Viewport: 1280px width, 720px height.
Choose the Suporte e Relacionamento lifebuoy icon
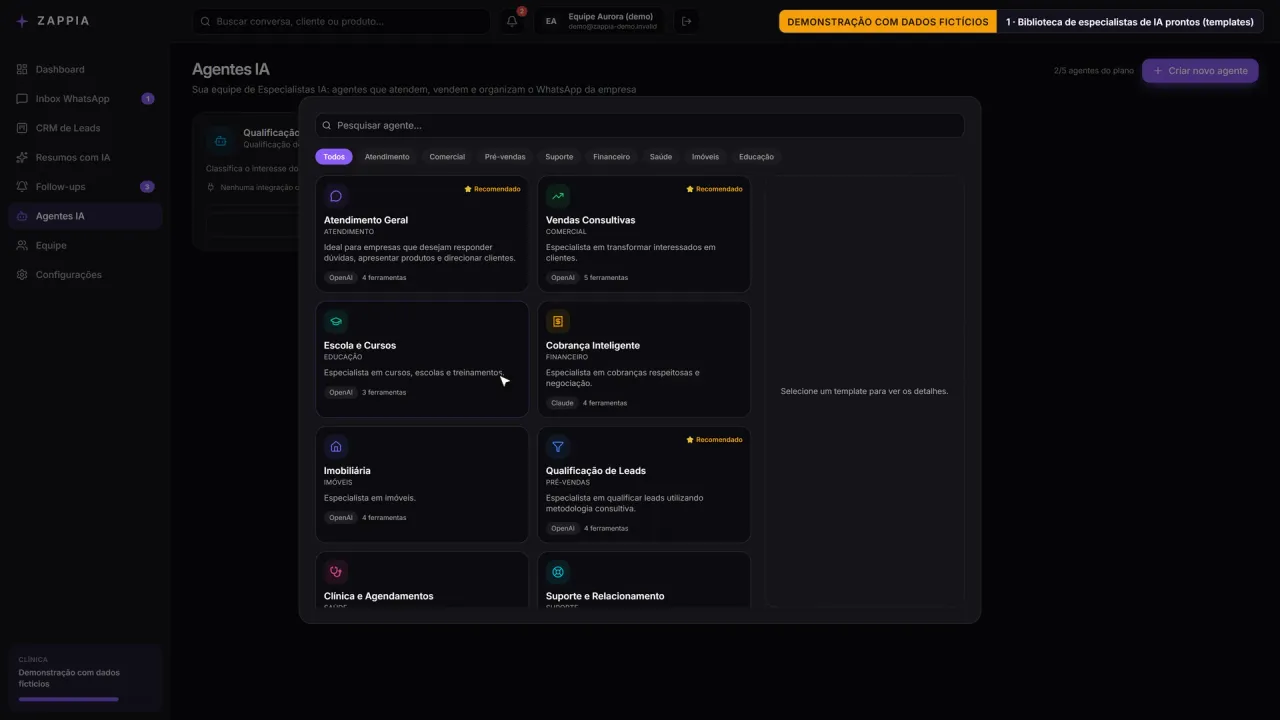pyautogui.click(x=558, y=572)
